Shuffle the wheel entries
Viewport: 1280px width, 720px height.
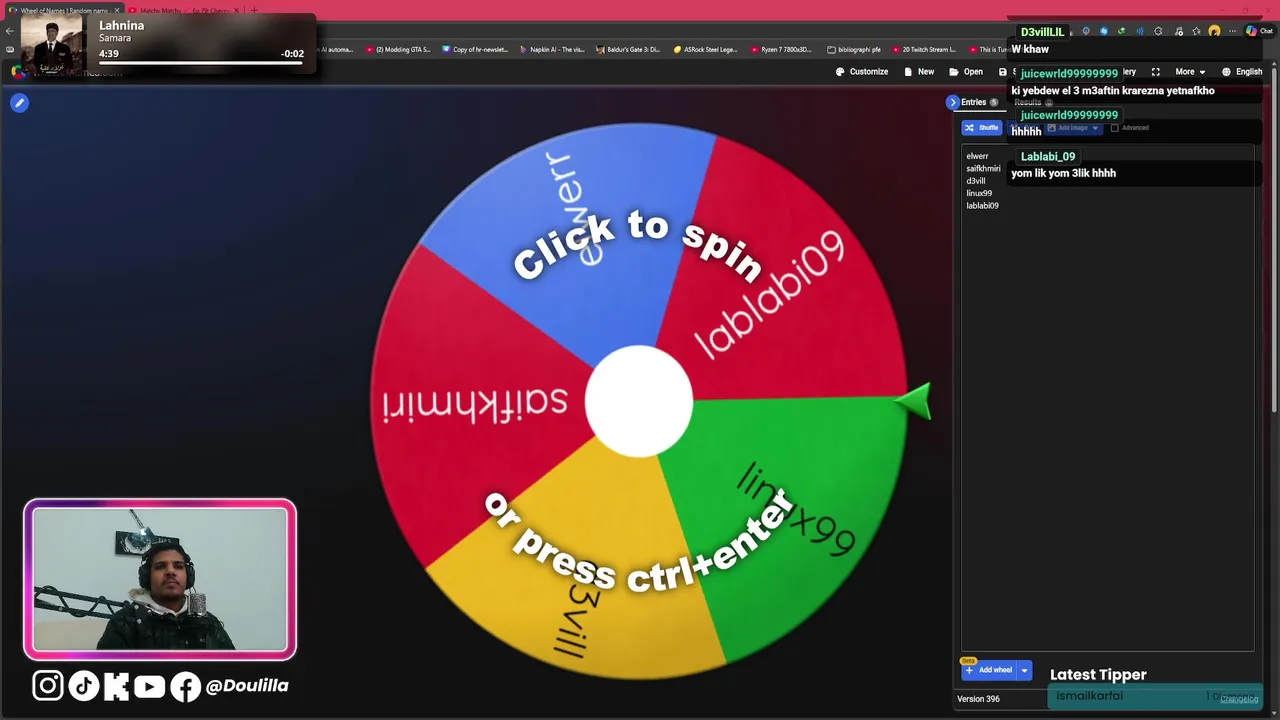click(x=982, y=128)
